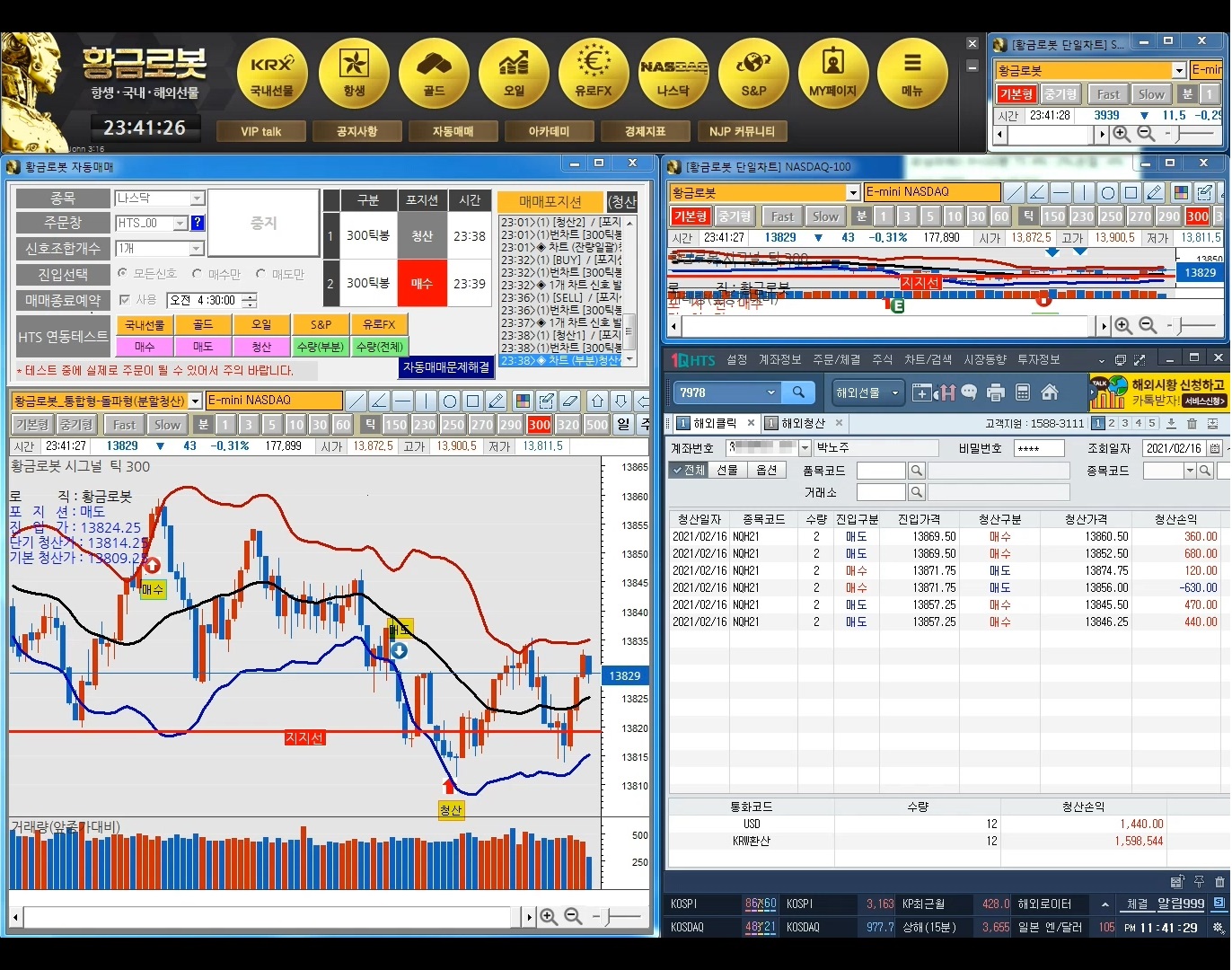Click the HTS printer icon

click(995, 392)
